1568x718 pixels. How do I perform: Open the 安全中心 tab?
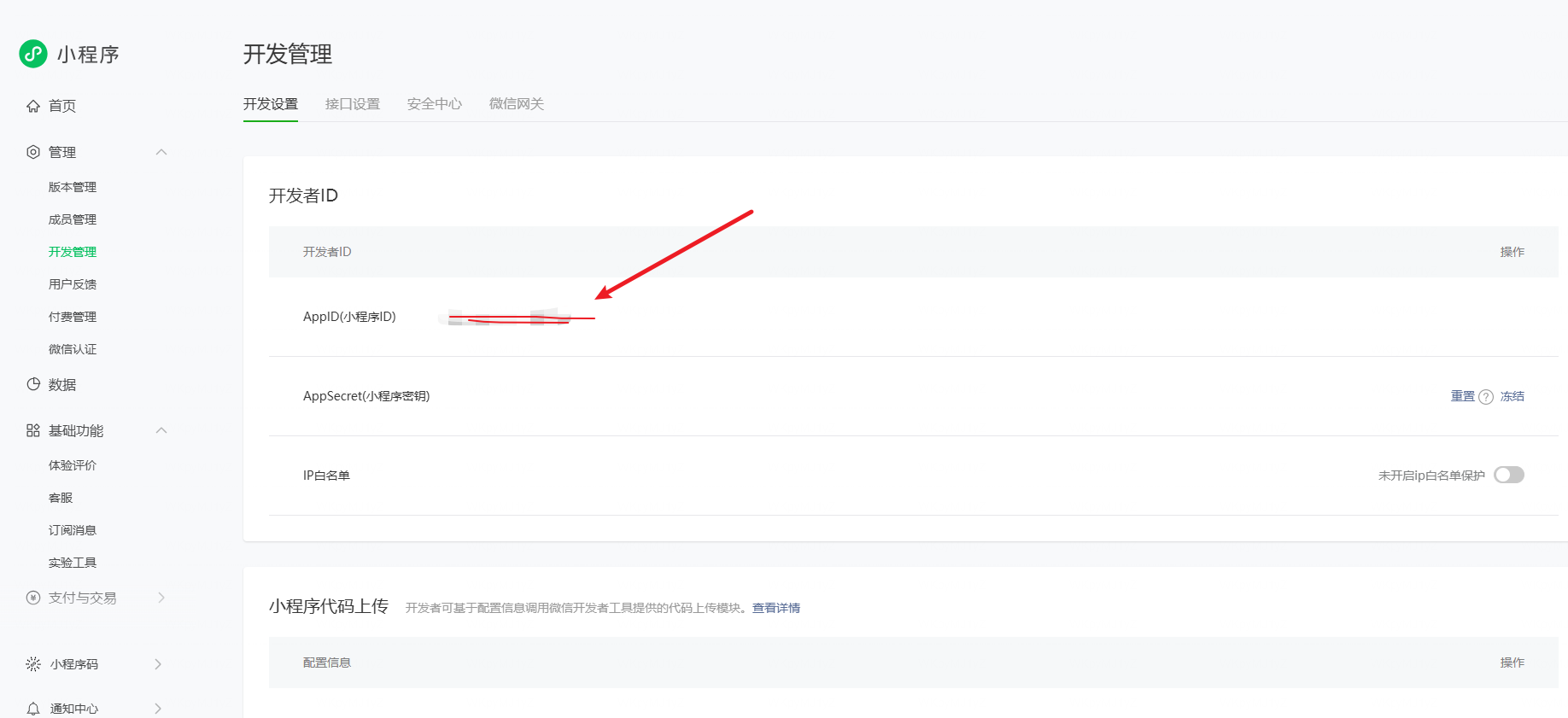pyautogui.click(x=435, y=104)
